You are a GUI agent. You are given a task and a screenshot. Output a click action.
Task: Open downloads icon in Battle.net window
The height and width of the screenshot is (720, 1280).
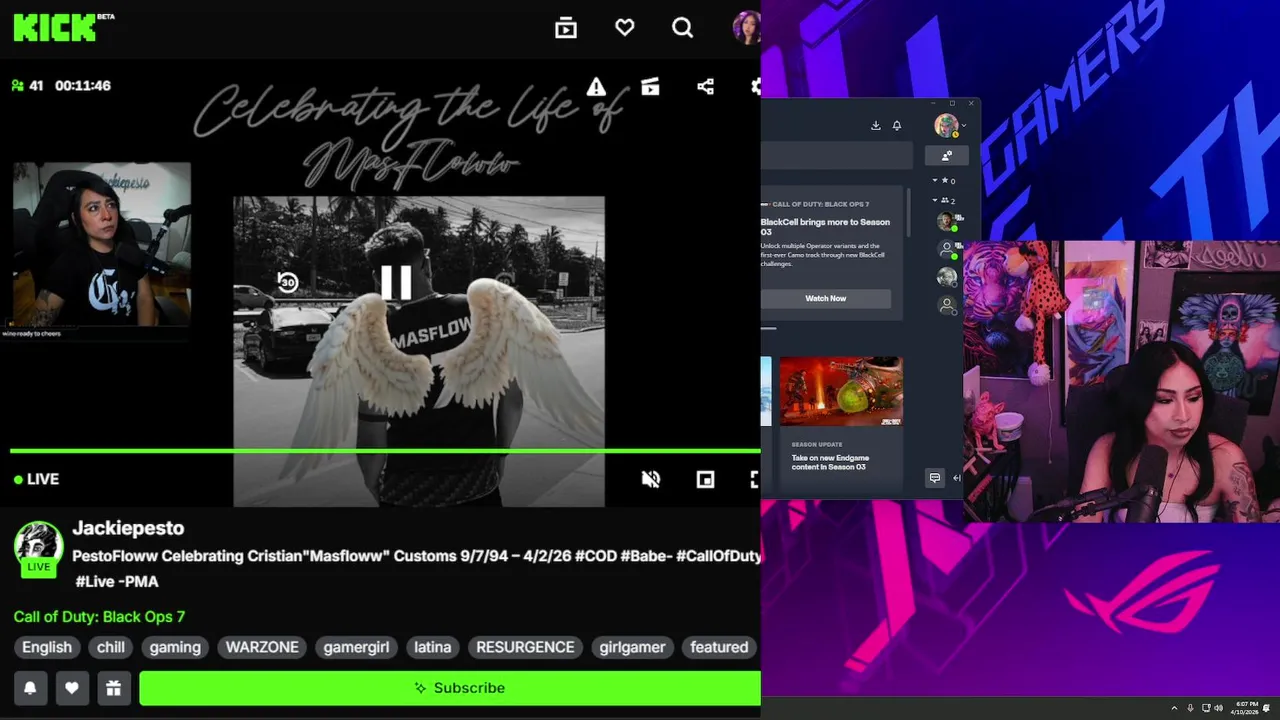coord(876,125)
